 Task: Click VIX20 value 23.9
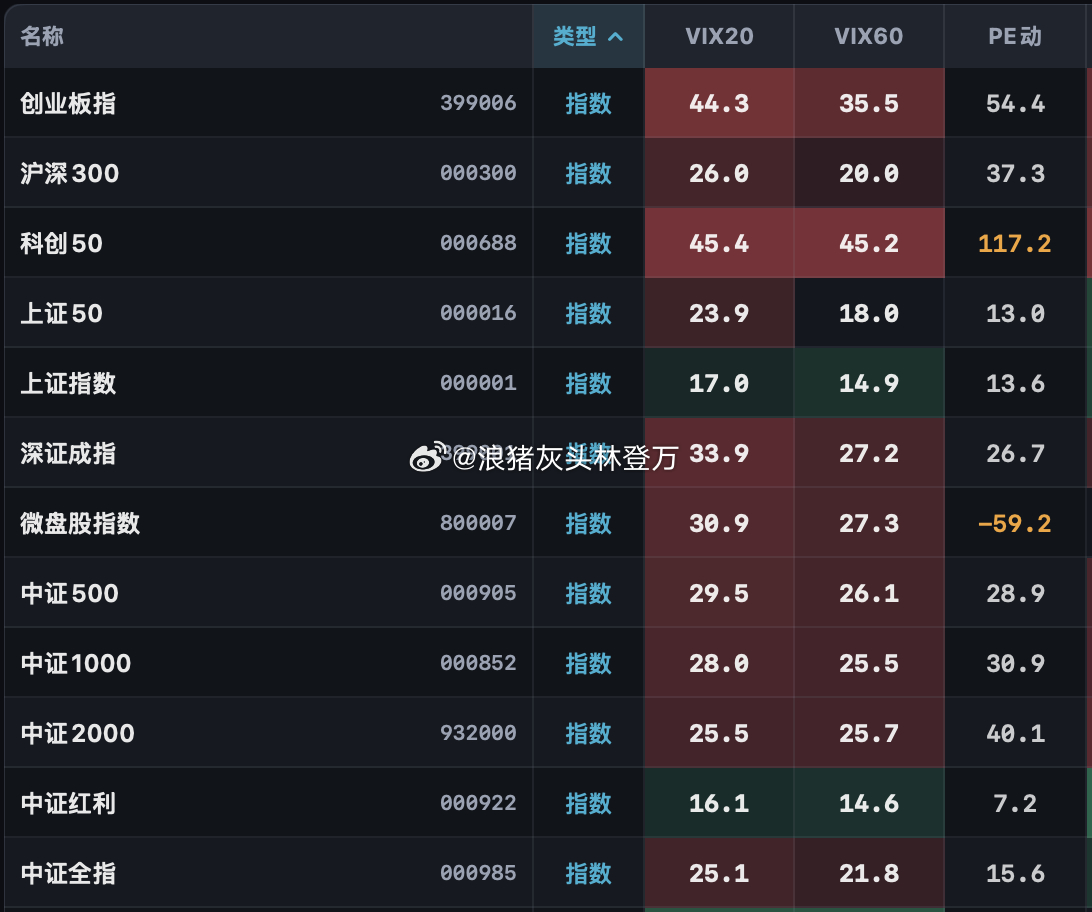tap(719, 313)
